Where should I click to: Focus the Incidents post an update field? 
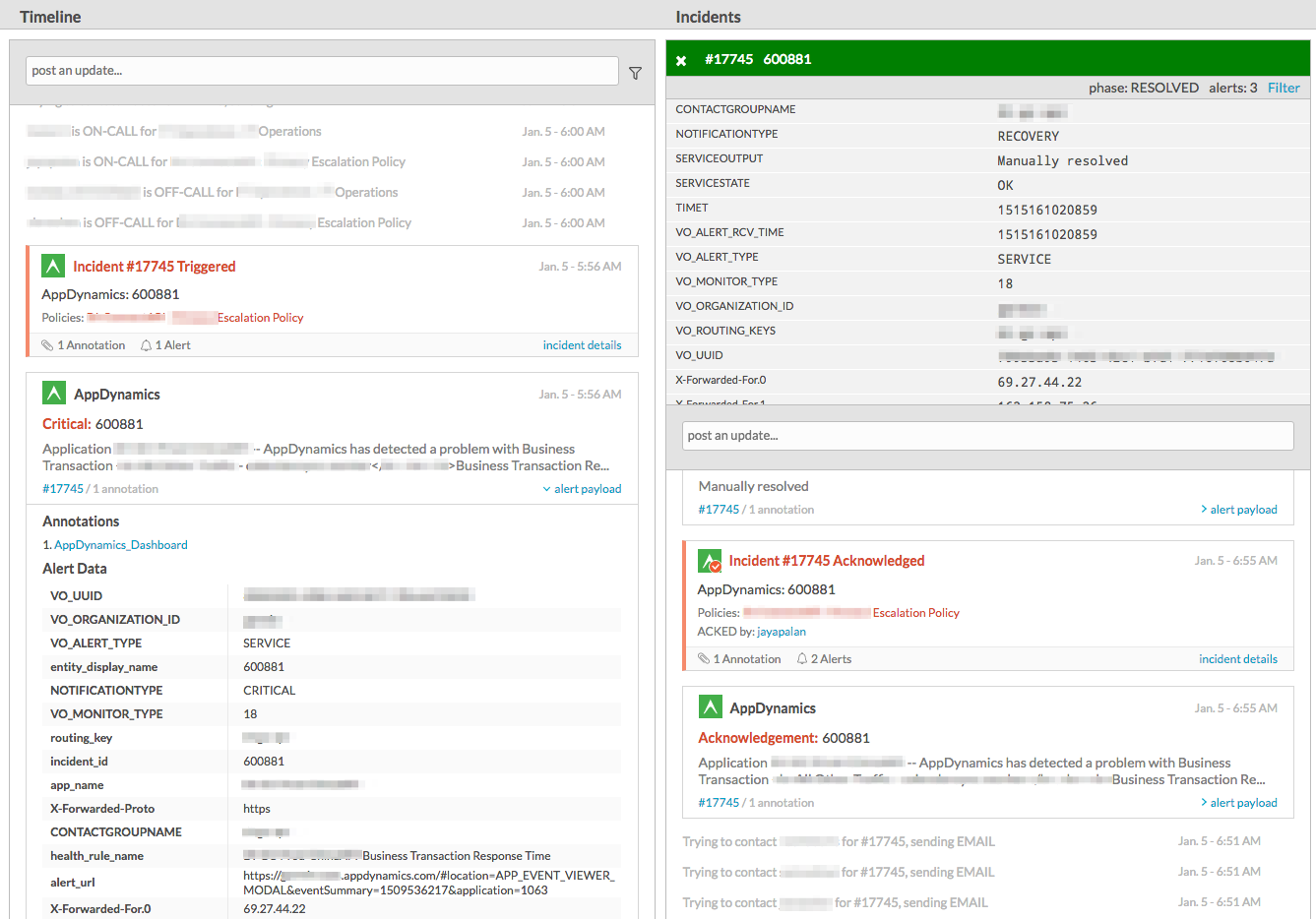click(x=987, y=436)
